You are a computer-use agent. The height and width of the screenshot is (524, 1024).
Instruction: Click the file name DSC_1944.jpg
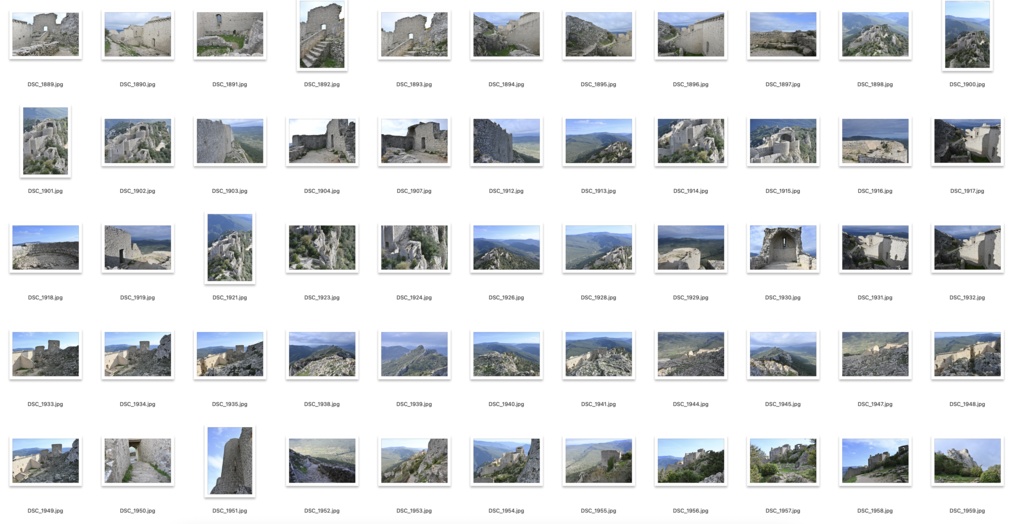coord(690,404)
